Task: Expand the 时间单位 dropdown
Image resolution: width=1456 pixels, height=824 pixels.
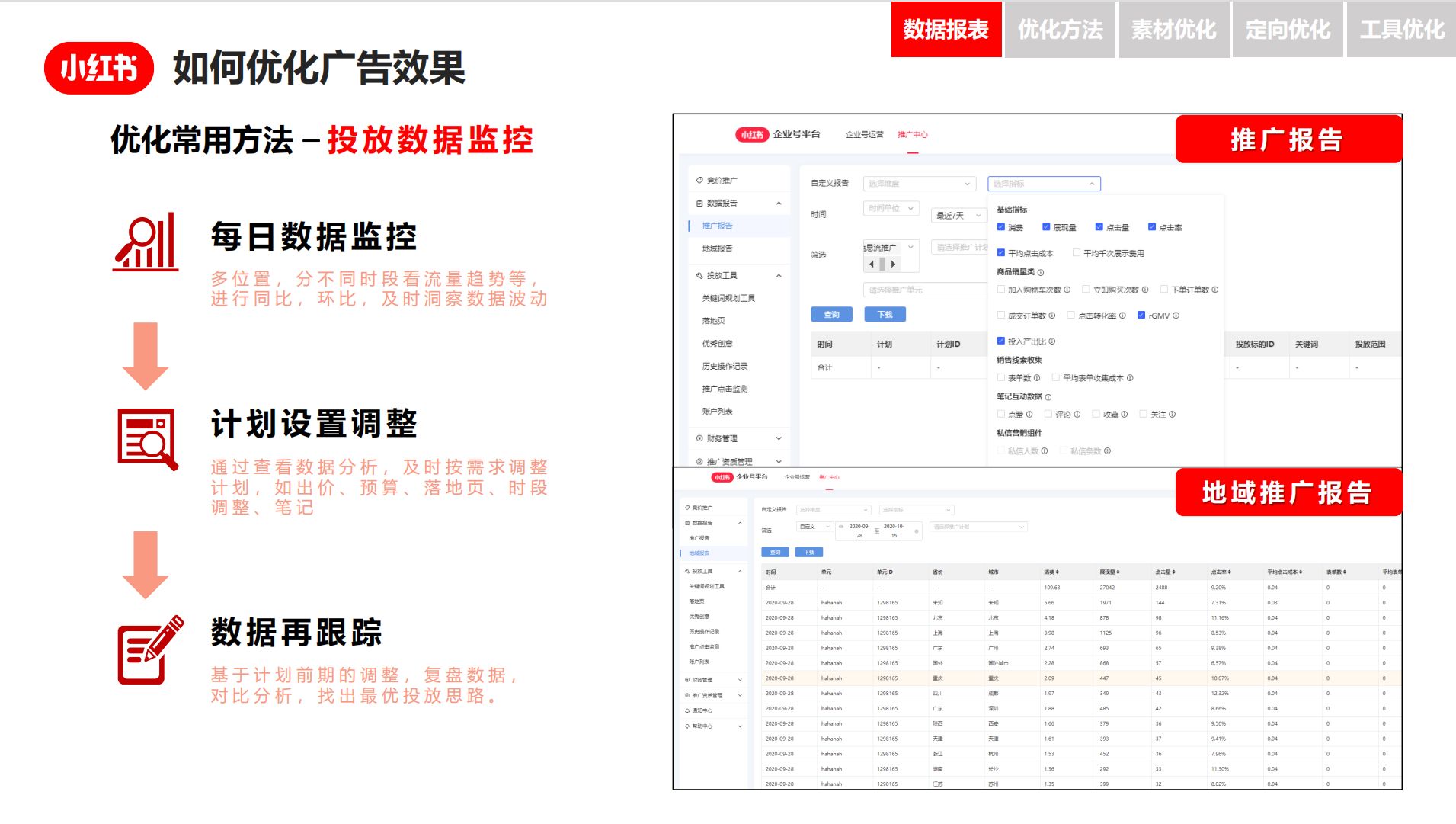Action: pyautogui.click(x=891, y=210)
